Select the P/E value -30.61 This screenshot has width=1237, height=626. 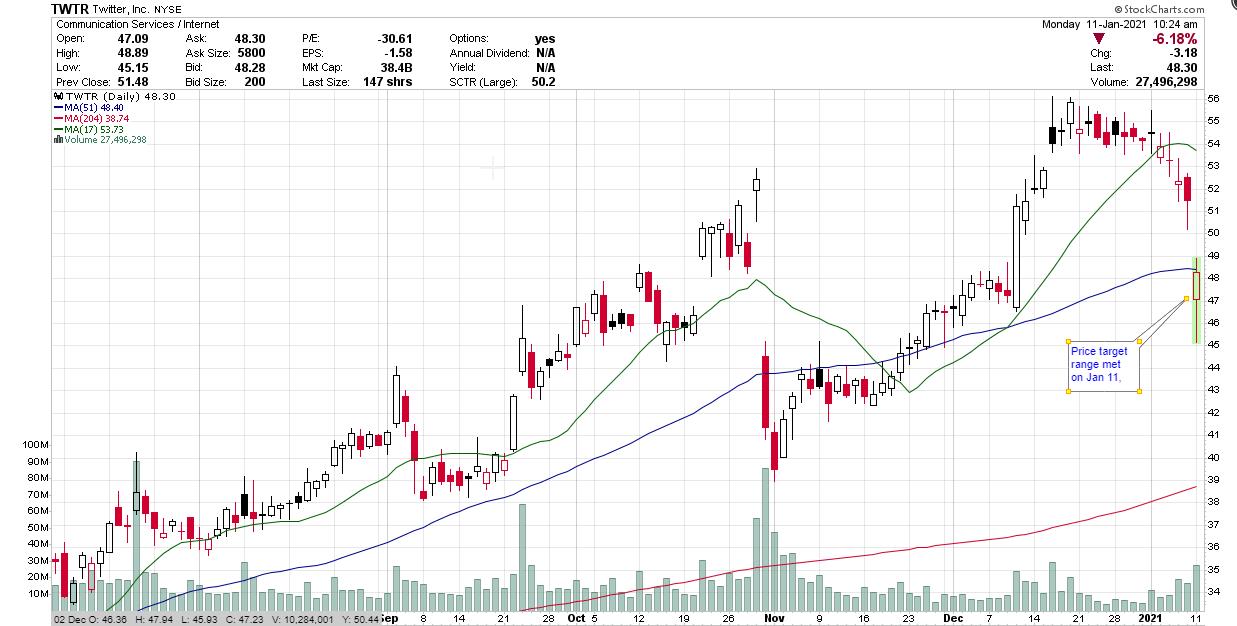coord(393,38)
